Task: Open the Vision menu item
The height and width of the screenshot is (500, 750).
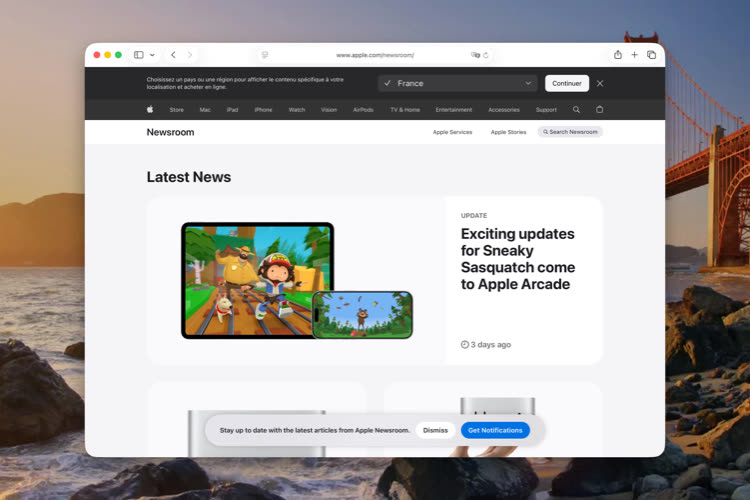Action: [x=329, y=110]
